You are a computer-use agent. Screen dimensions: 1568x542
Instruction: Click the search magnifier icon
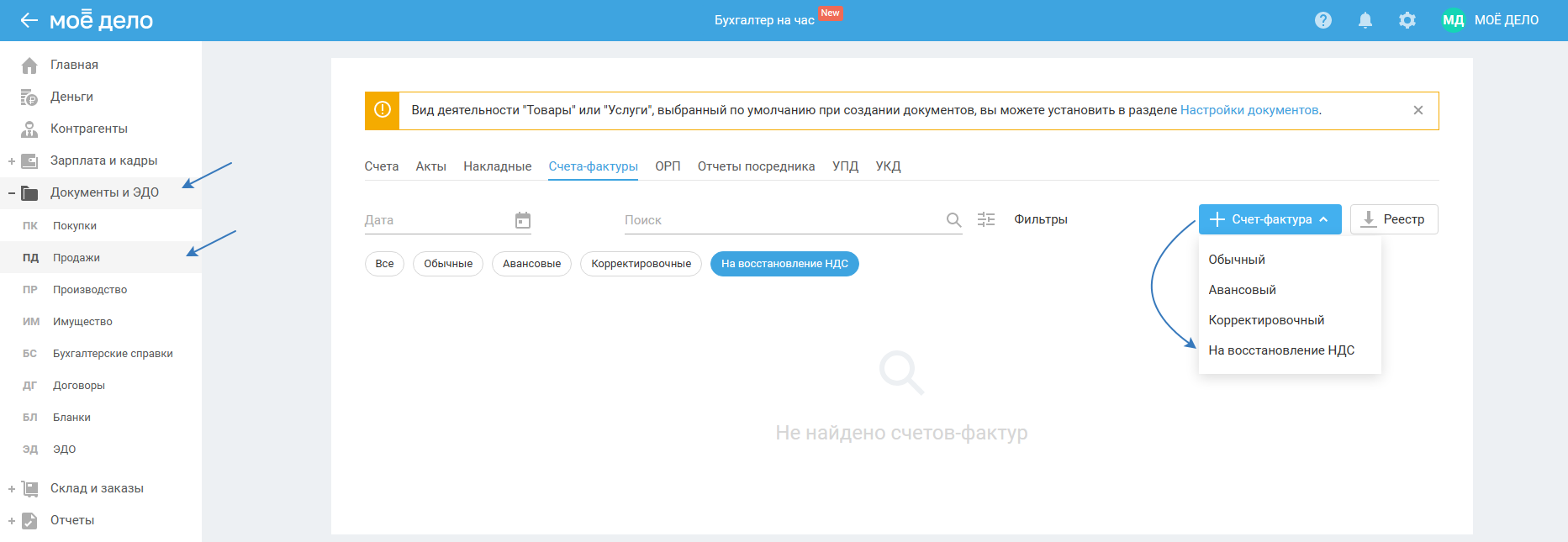[x=953, y=220]
